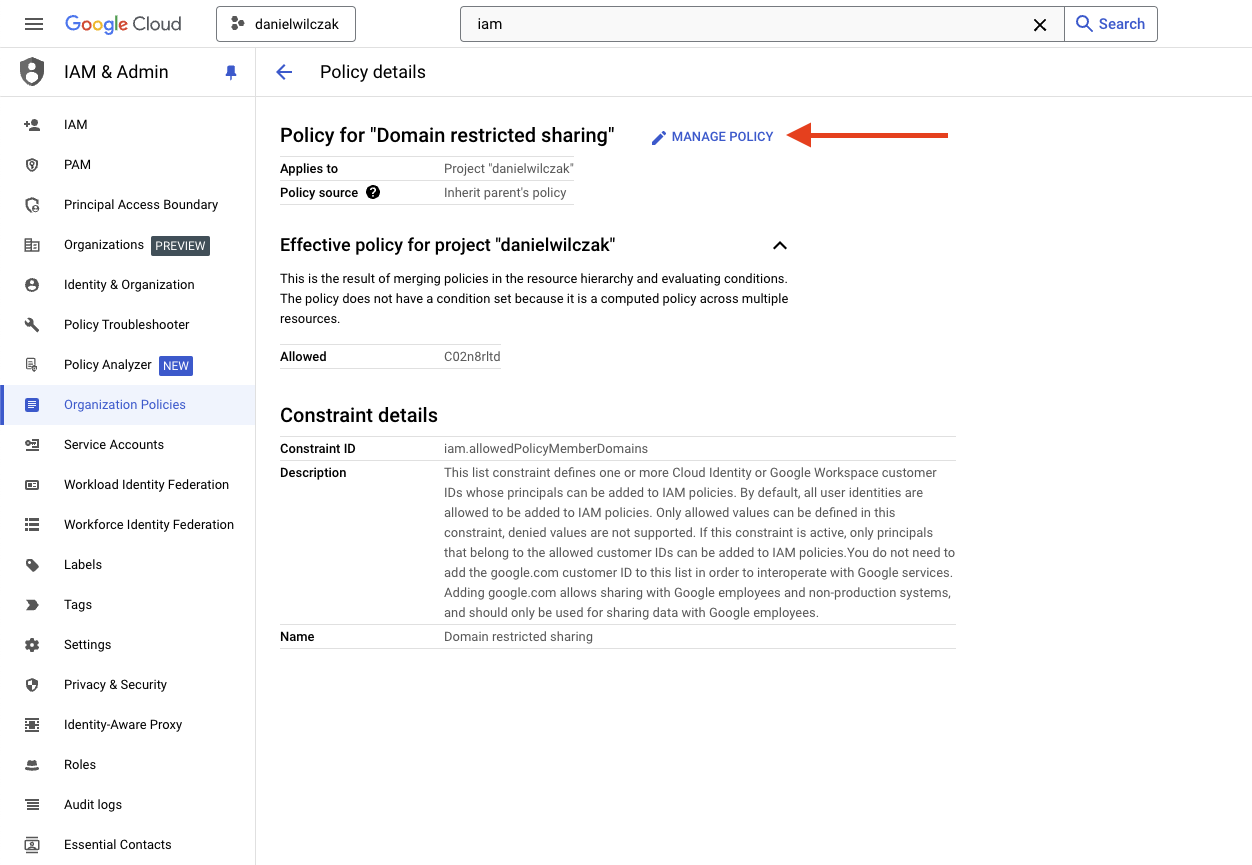Viewport: 1252px width, 865px height.
Task: Select Organization Policies in the sidebar
Action: point(128,405)
